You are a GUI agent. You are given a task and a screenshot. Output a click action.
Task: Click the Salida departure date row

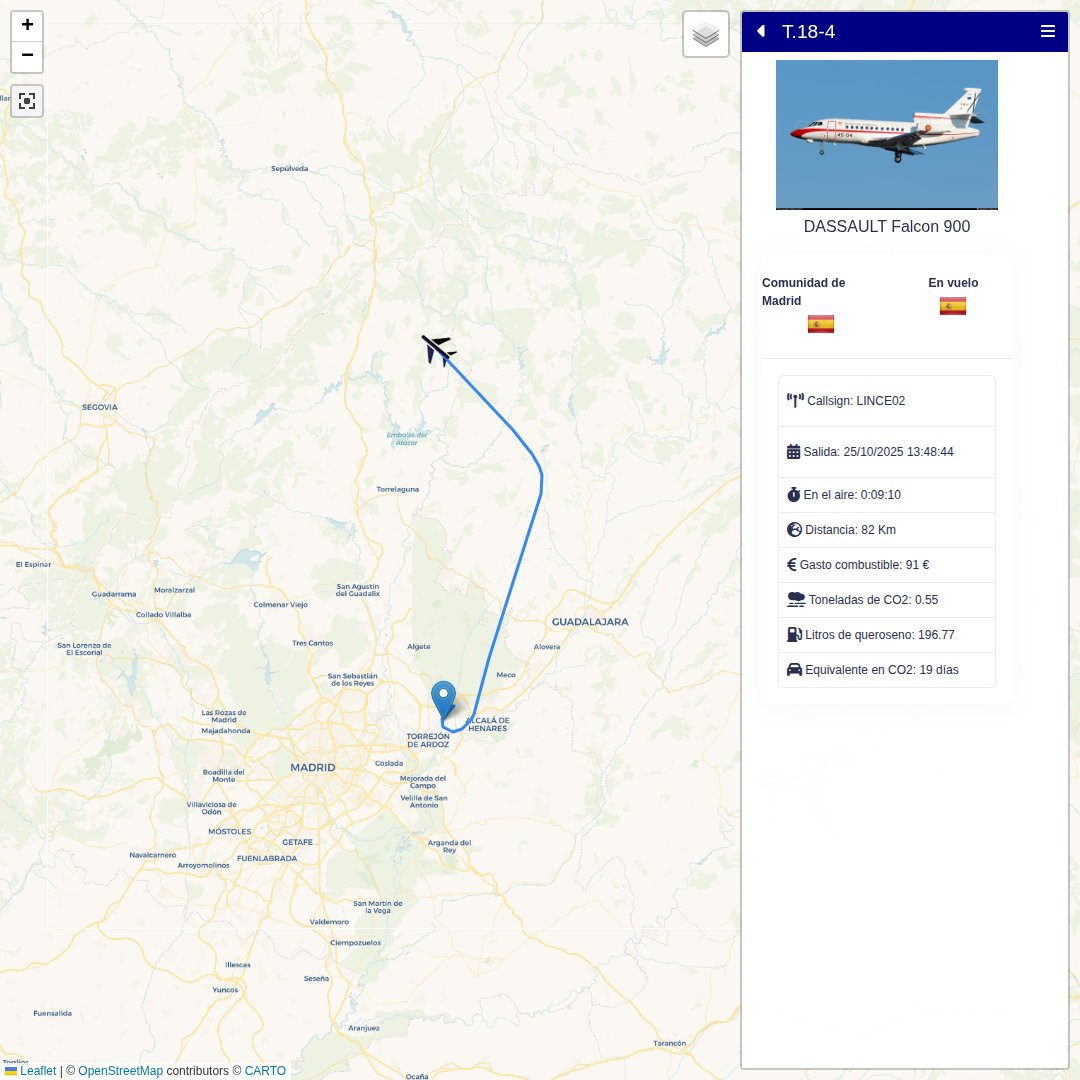pyautogui.click(x=886, y=452)
